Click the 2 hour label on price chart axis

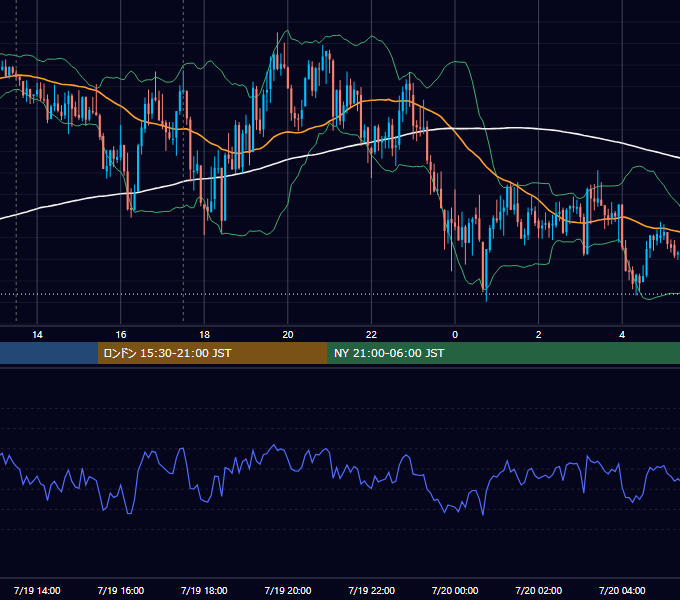click(x=539, y=335)
